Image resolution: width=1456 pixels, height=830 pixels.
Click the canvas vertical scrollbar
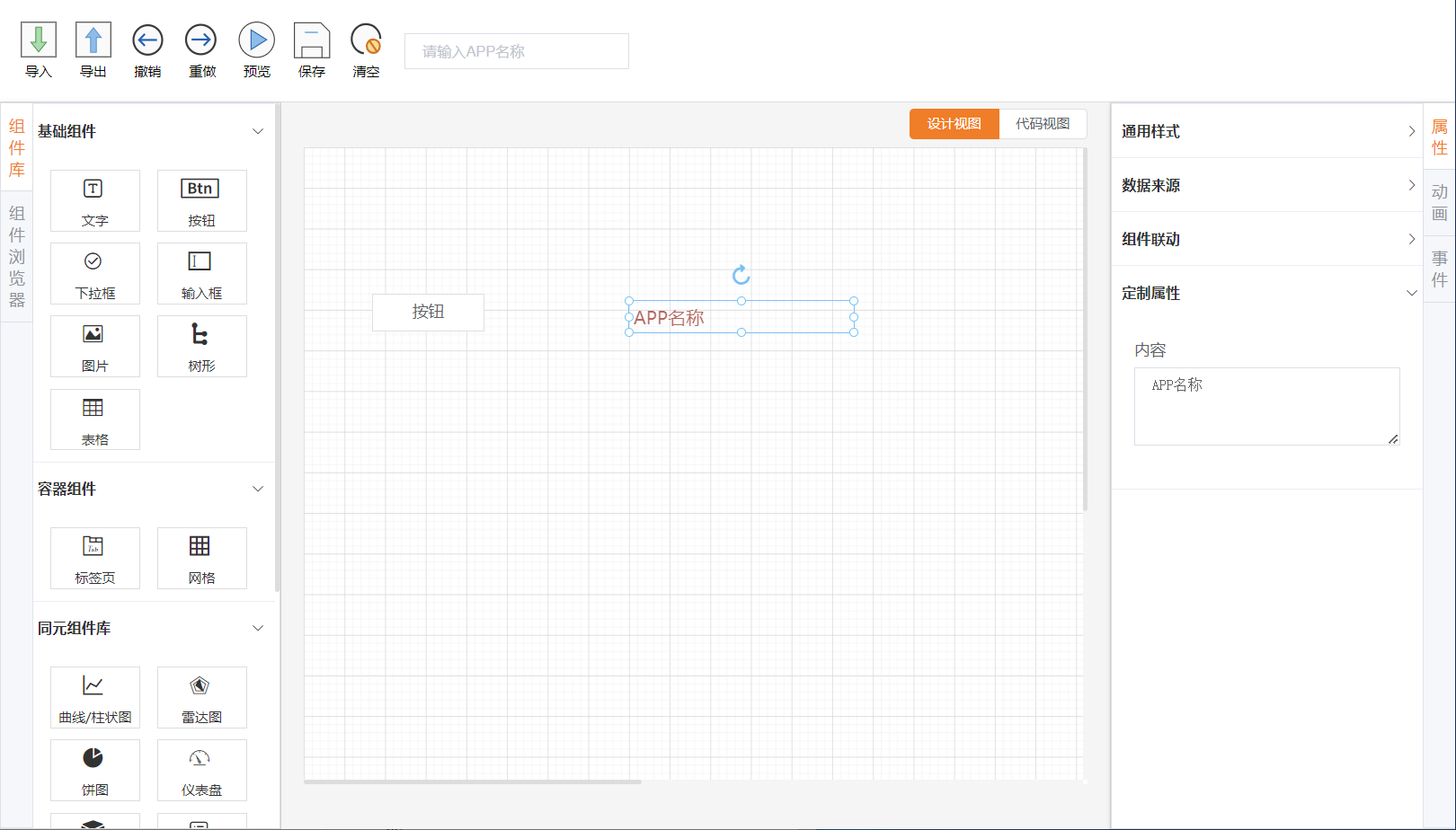click(1085, 330)
